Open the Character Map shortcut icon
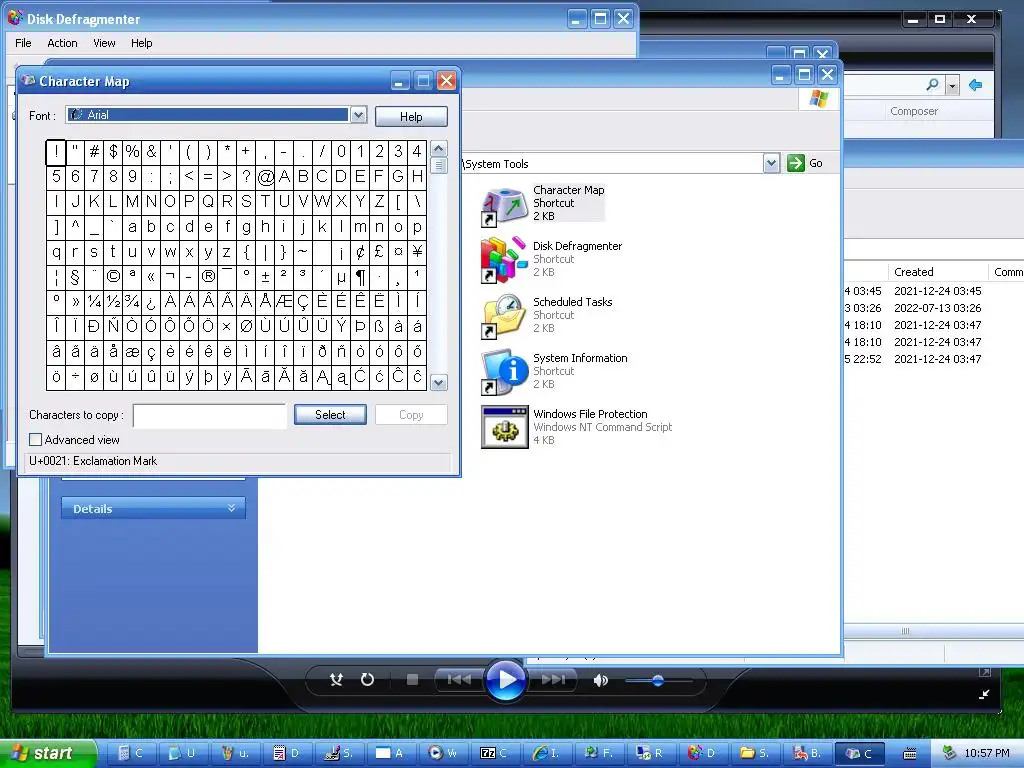The width and height of the screenshot is (1024, 768). 504,206
